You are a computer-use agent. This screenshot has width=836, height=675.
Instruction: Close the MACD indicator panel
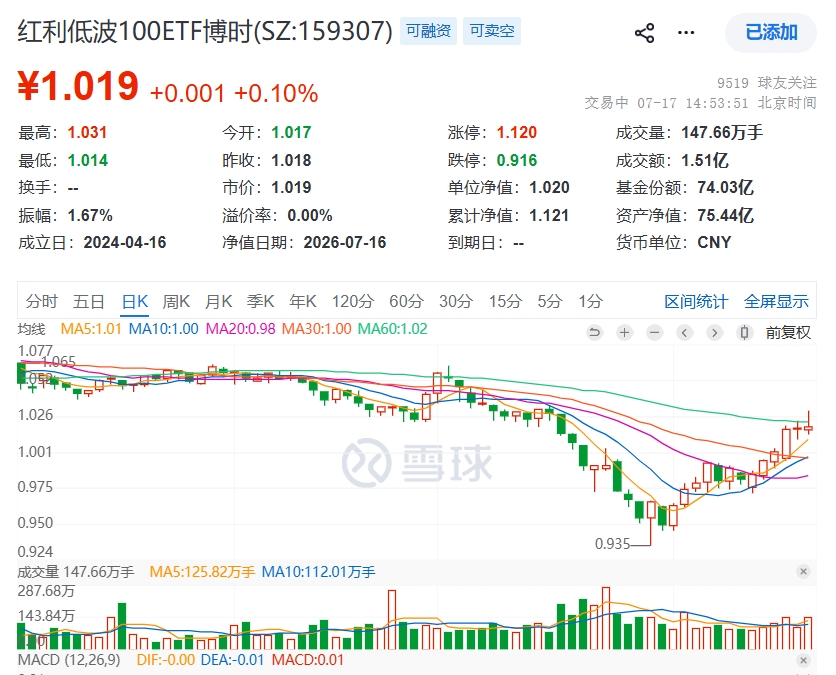click(803, 661)
